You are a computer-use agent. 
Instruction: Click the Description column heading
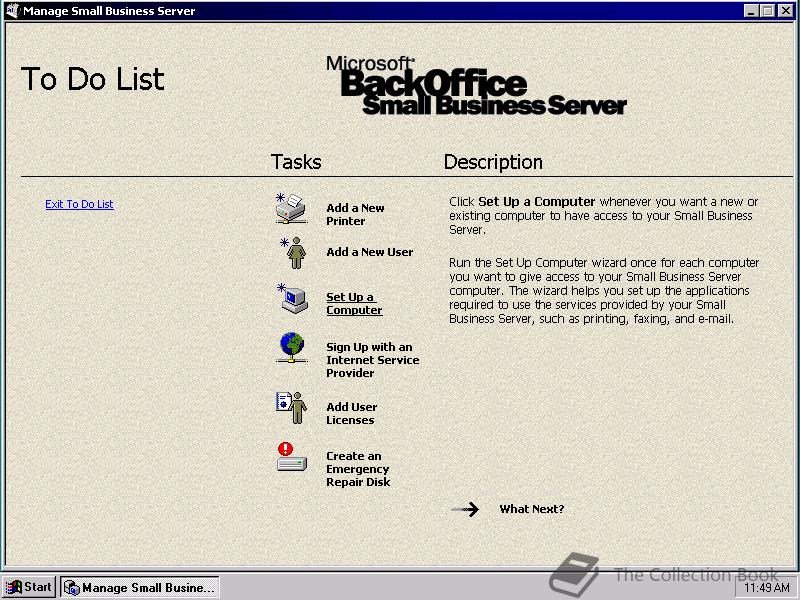(x=493, y=162)
